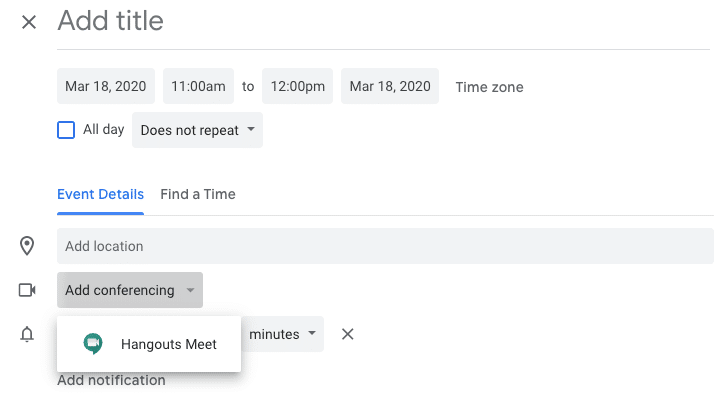Viewport: 714px width, 400px height.
Task: Enable the All day checkbox
Action: (66, 130)
